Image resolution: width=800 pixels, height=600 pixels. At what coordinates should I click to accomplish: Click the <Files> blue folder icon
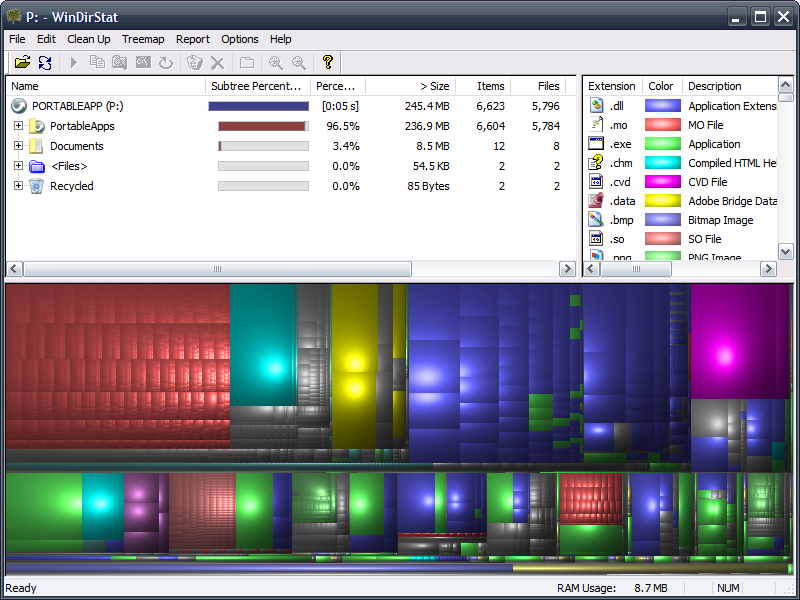coord(37,166)
